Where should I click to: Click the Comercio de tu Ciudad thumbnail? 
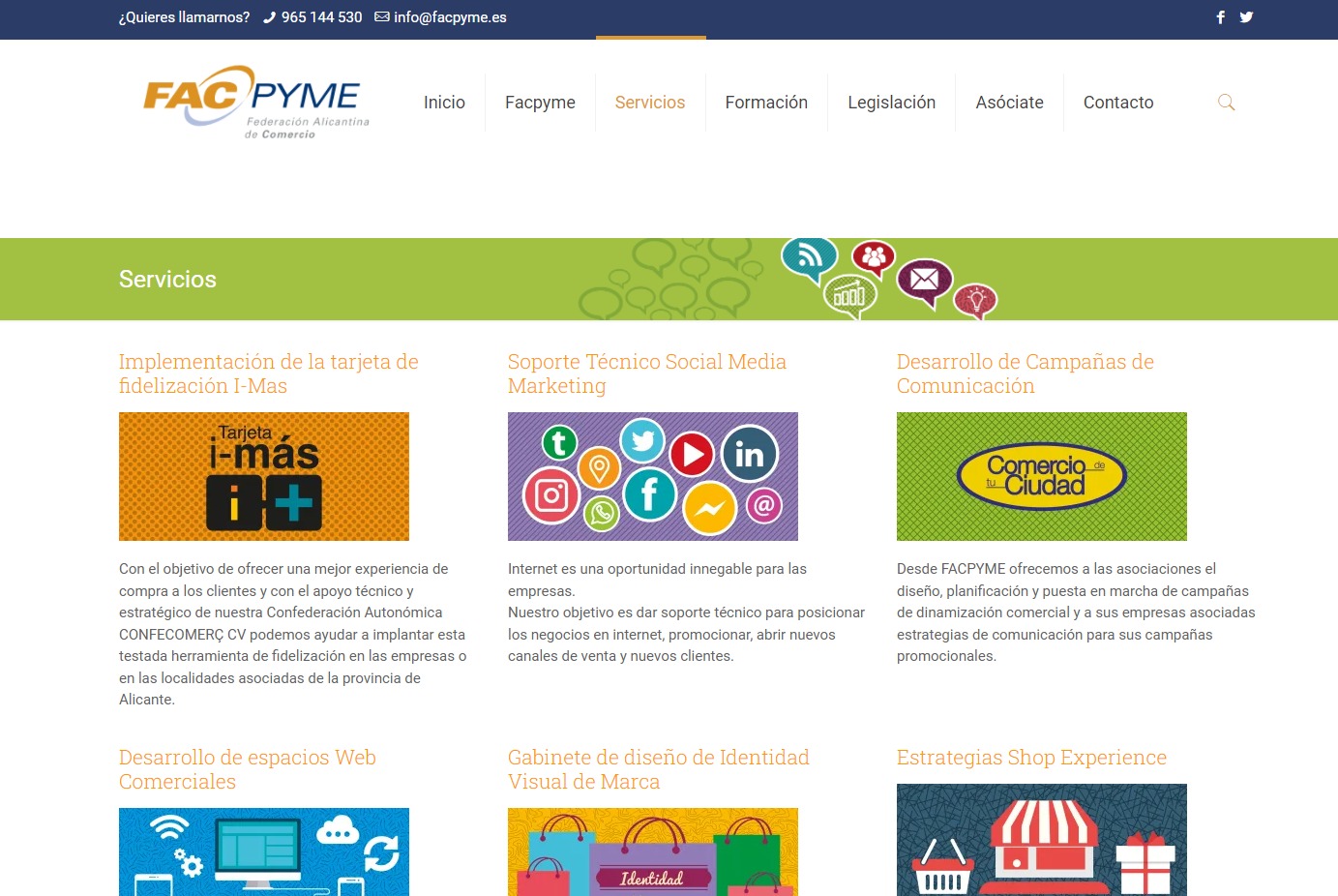1042,476
